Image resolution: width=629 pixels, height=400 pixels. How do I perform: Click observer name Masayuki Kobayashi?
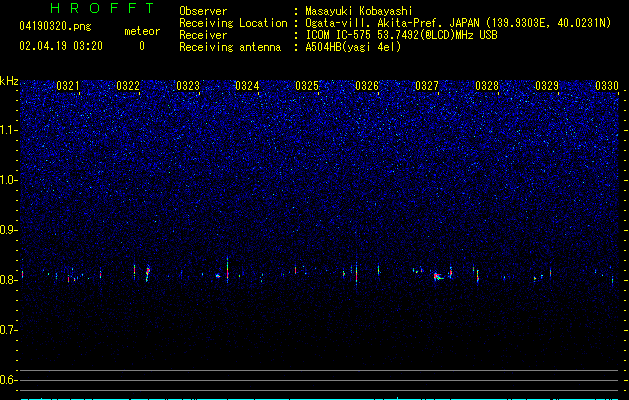click(x=358, y=11)
